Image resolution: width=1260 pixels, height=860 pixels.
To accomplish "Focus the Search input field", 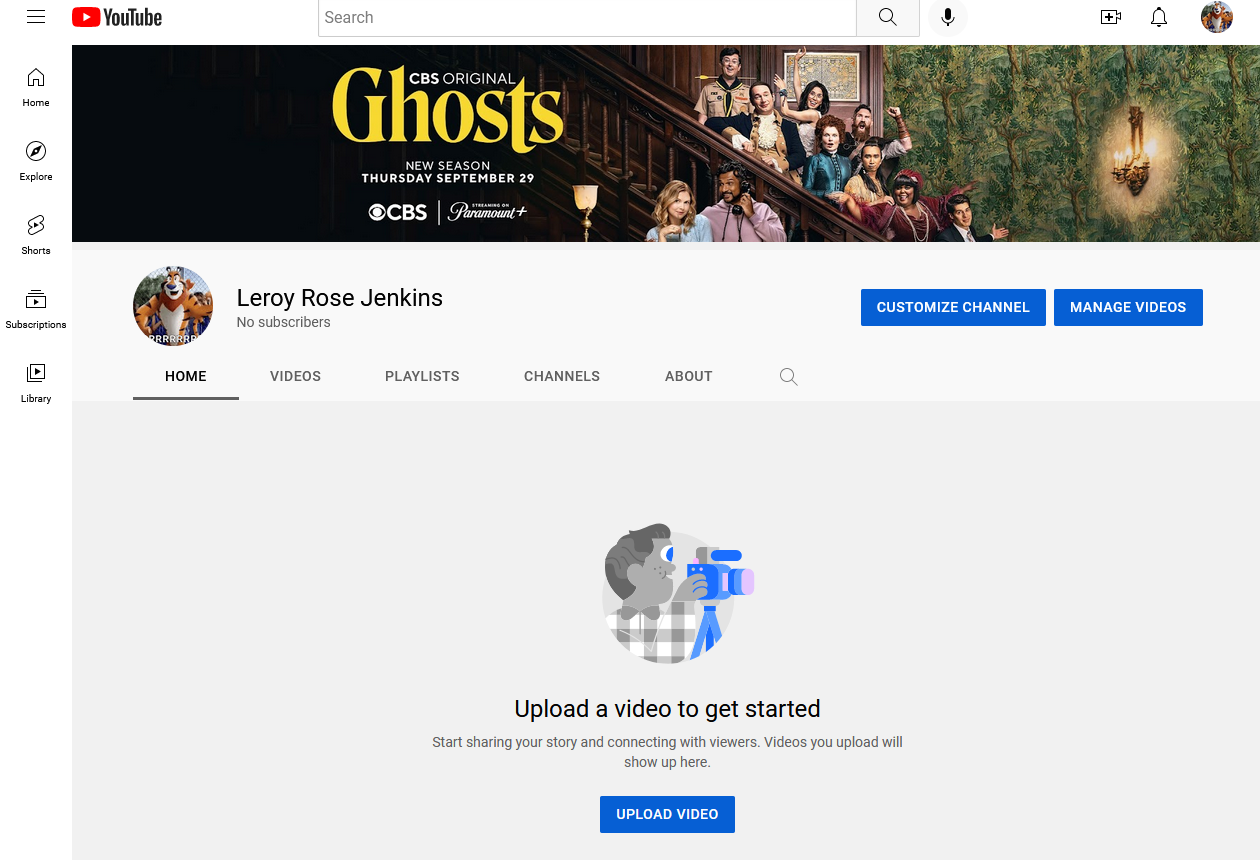I will pos(587,17).
